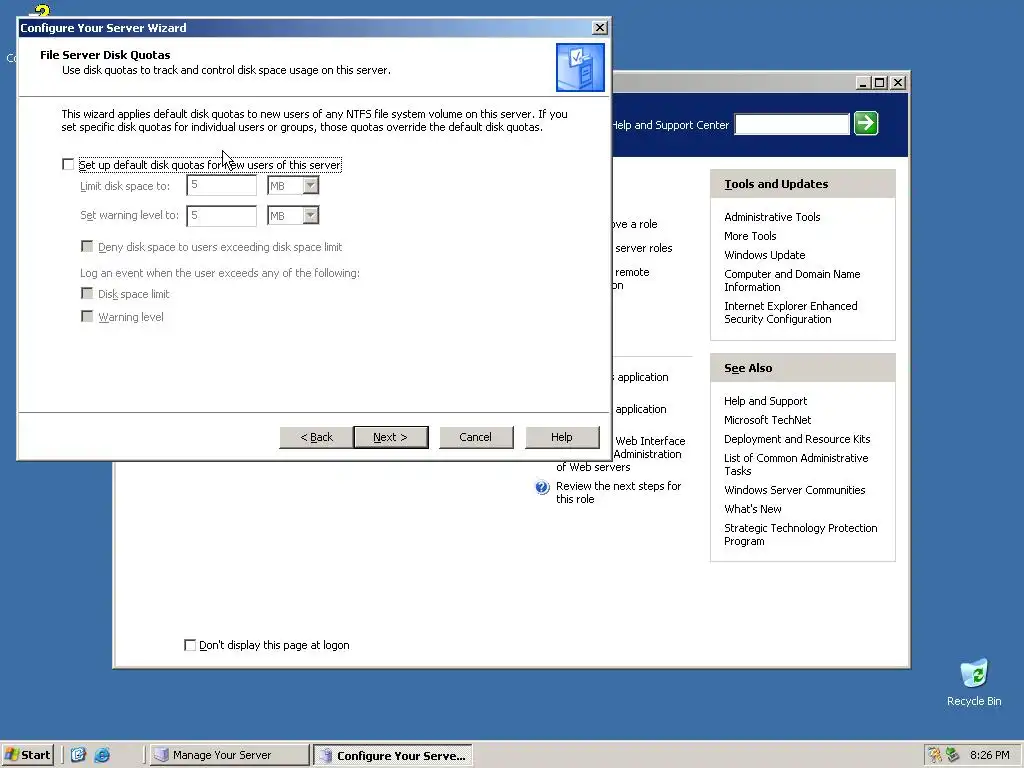Screen dimensions: 1024x768
Task: Switch to Manage Your Server taskbar button
Action: click(x=229, y=755)
